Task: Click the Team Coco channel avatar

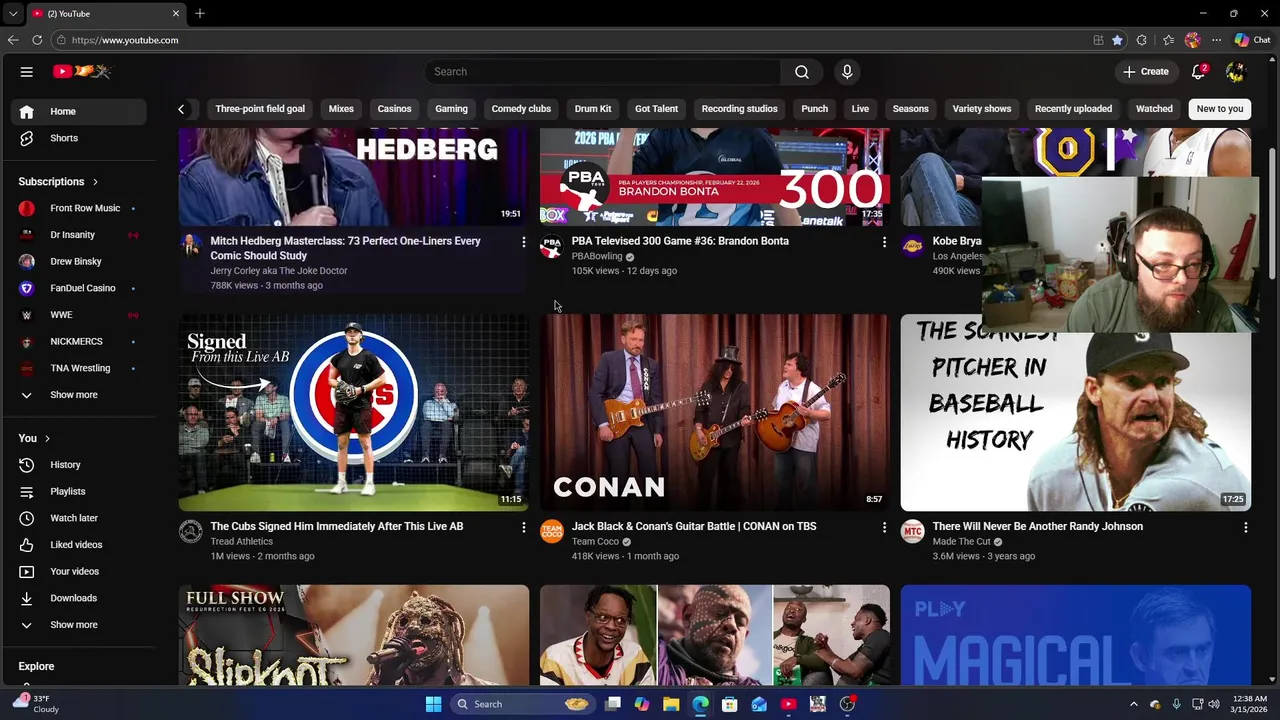Action: 552,531
